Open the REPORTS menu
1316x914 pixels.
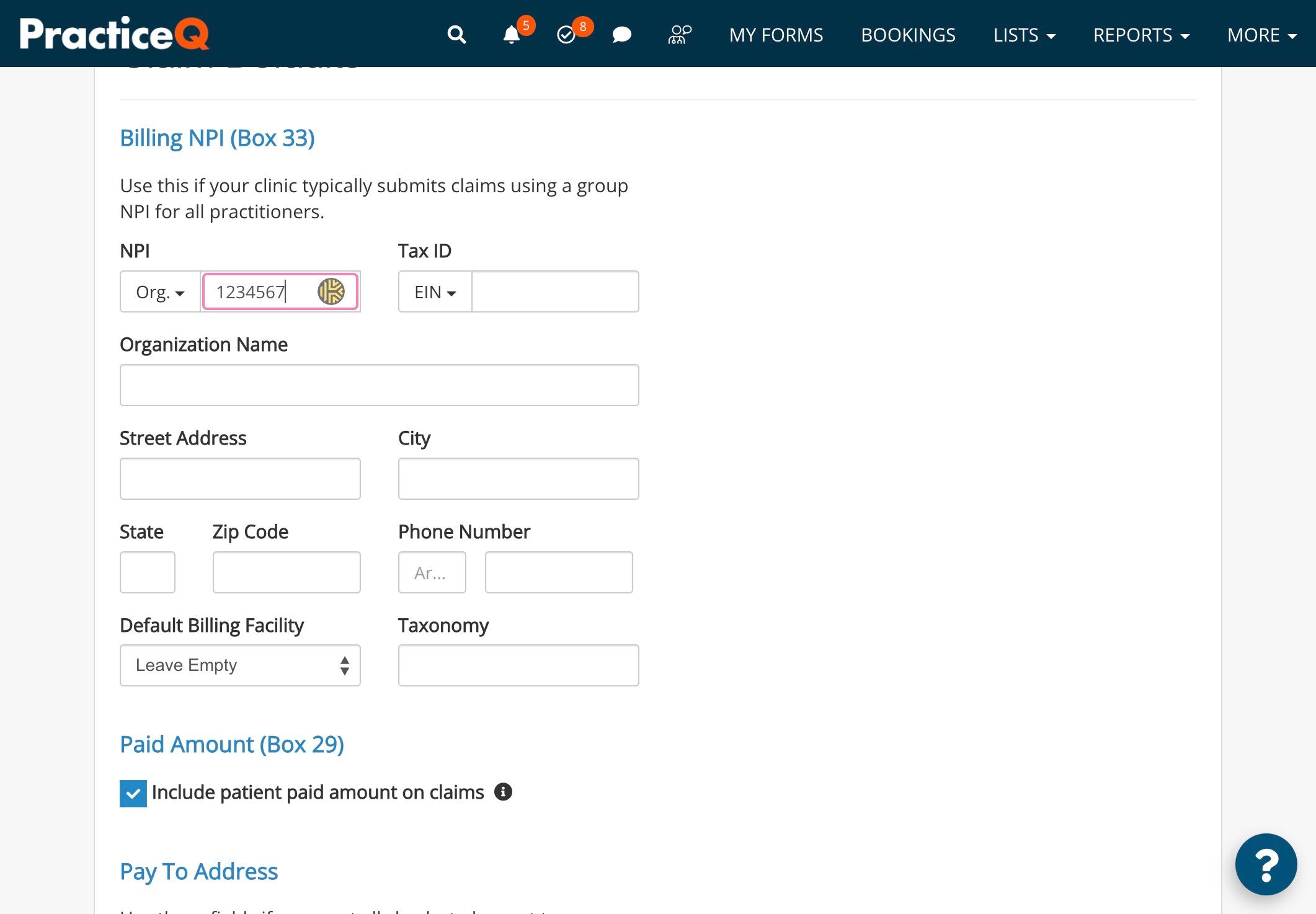tap(1141, 35)
